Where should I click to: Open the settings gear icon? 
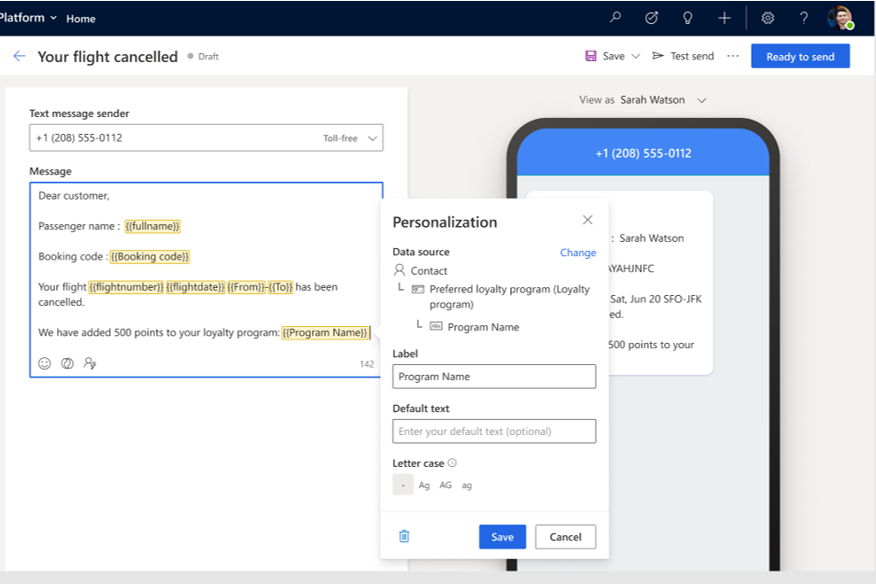[768, 18]
